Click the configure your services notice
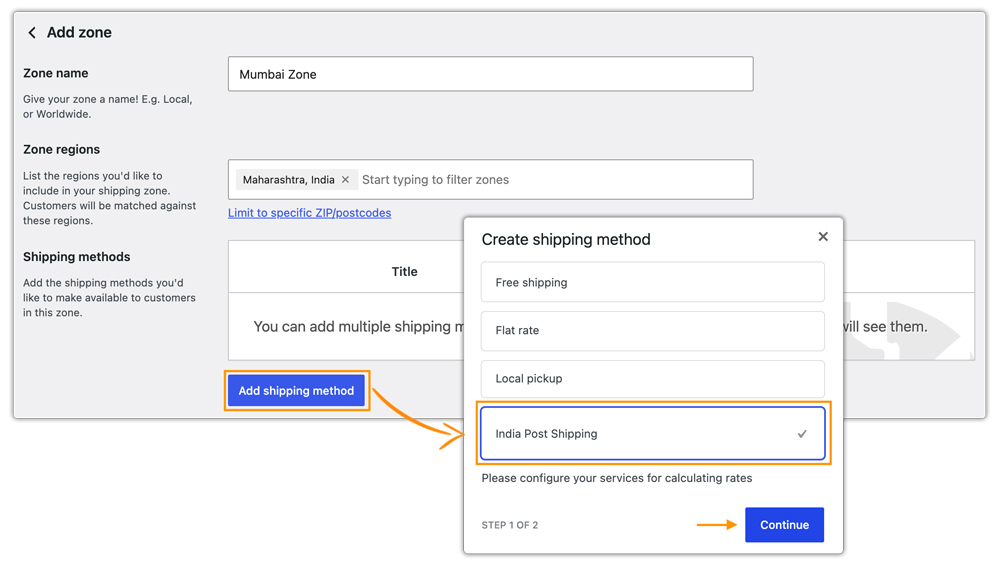The height and width of the screenshot is (569, 1000). 617,478
